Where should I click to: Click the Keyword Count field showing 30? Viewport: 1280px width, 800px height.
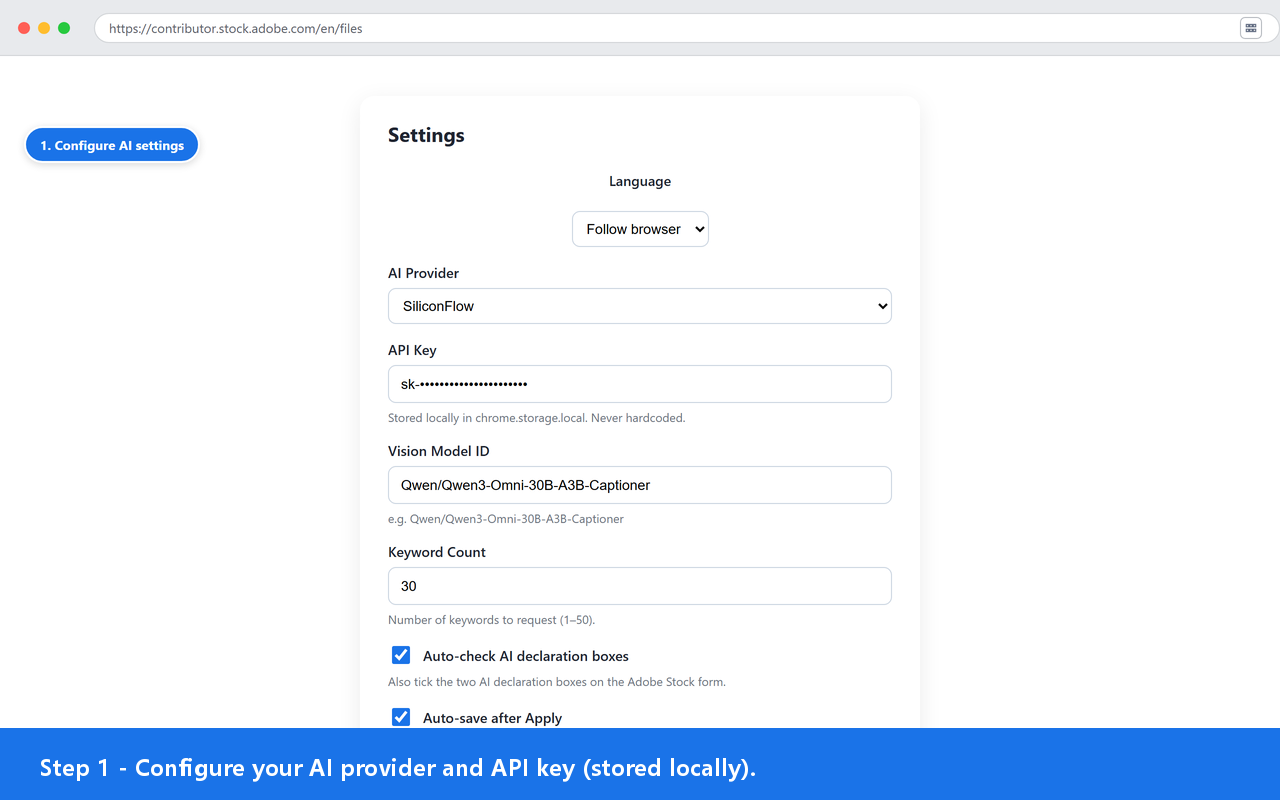[x=640, y=586]
